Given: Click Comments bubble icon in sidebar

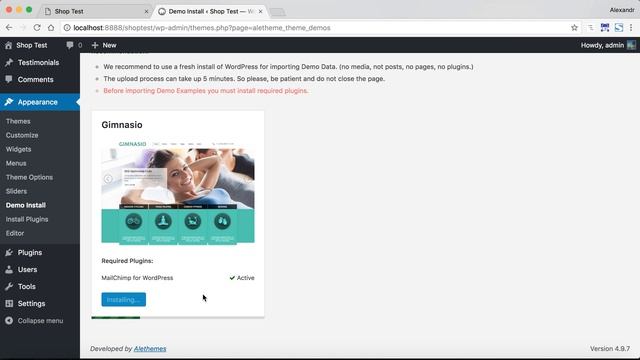Looking at the screenshot, I should click(9, 80).
